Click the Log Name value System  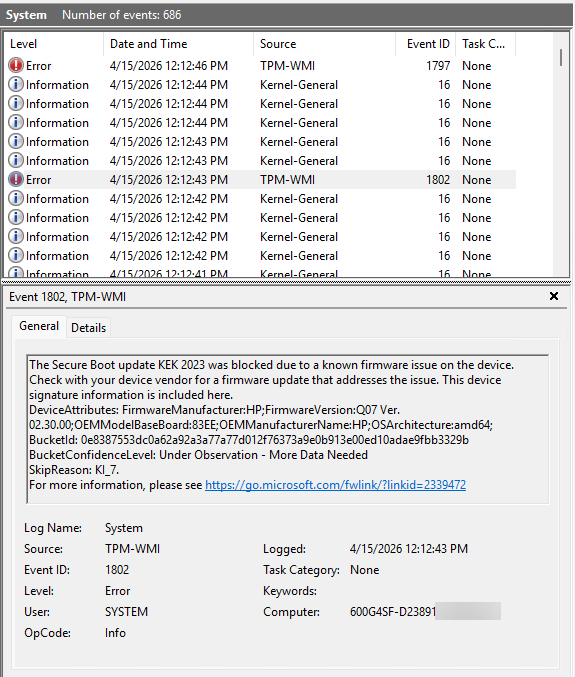tap(123, 528)
